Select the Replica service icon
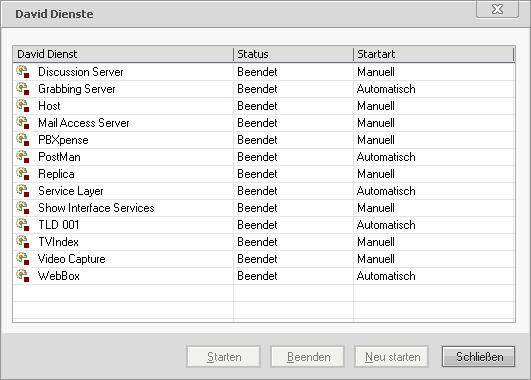Viewport: 531px width, 380px height. click(x=23, y=174)
